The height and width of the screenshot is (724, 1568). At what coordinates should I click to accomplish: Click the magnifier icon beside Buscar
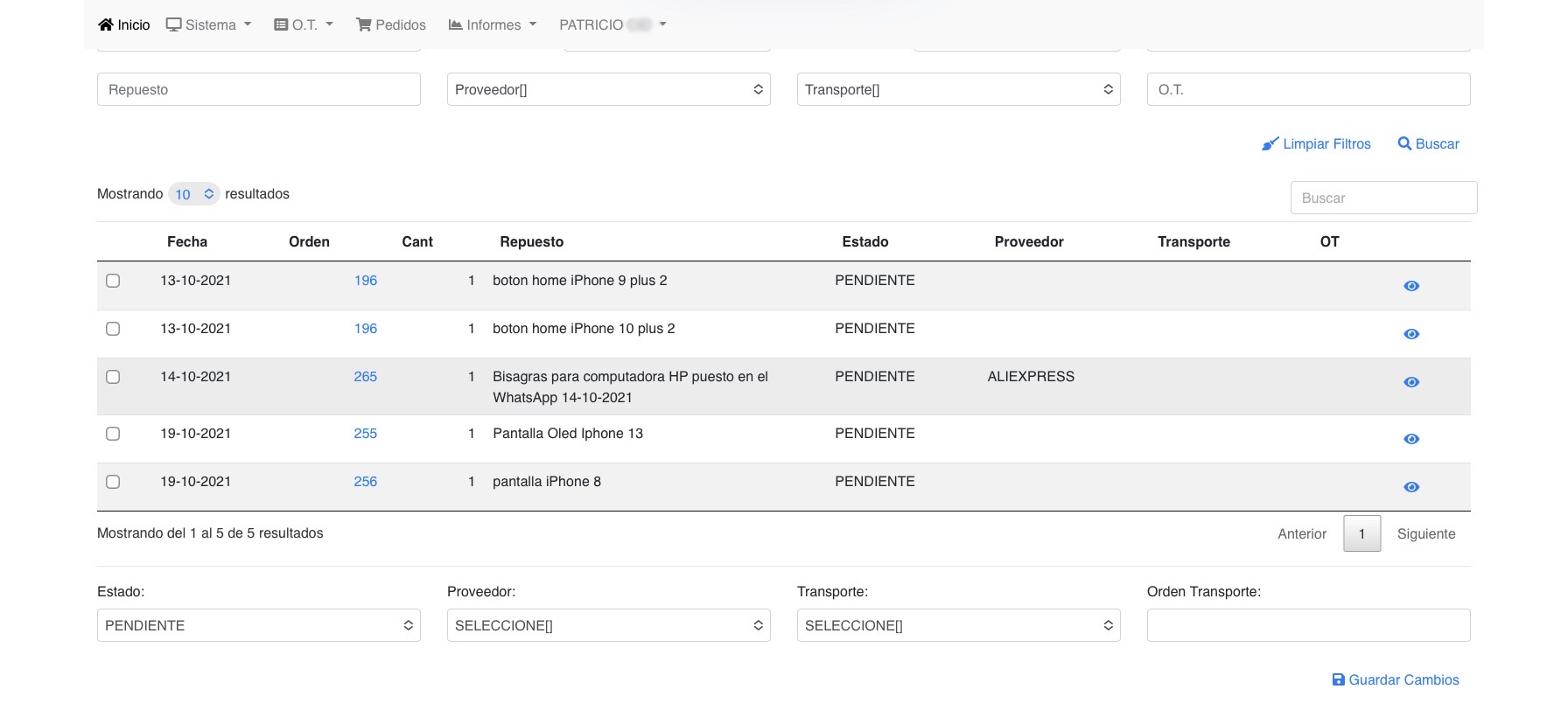(x=1404, y=143)
